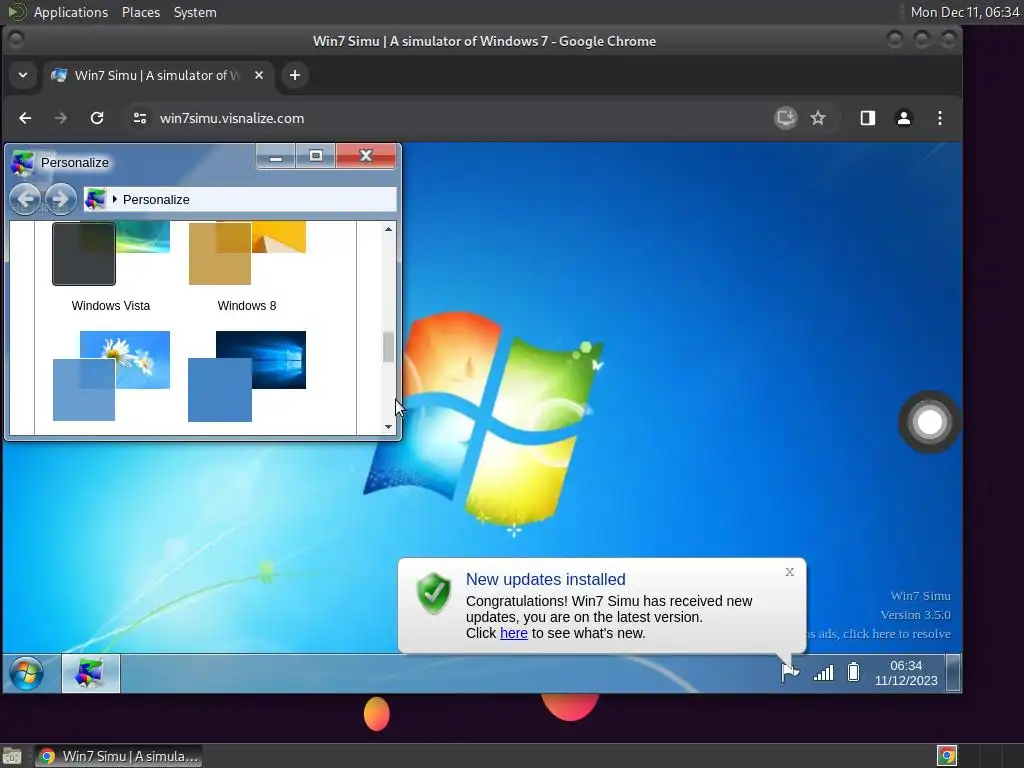Check the network signal tray icon
The image size is (1024, 768).
[824, 673]
